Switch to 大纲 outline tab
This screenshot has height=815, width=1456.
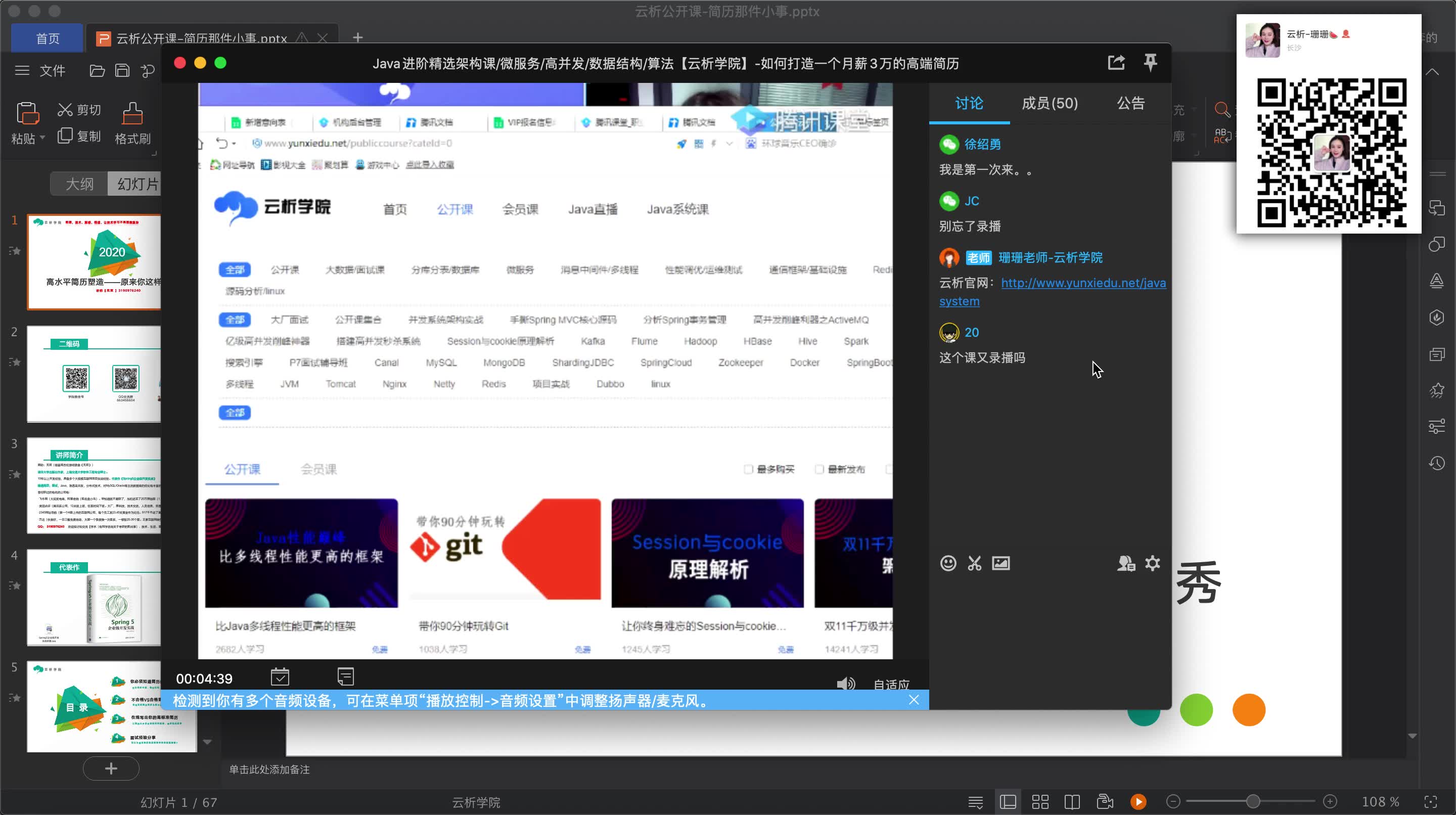pyautogui.click(x=79, y=184)
